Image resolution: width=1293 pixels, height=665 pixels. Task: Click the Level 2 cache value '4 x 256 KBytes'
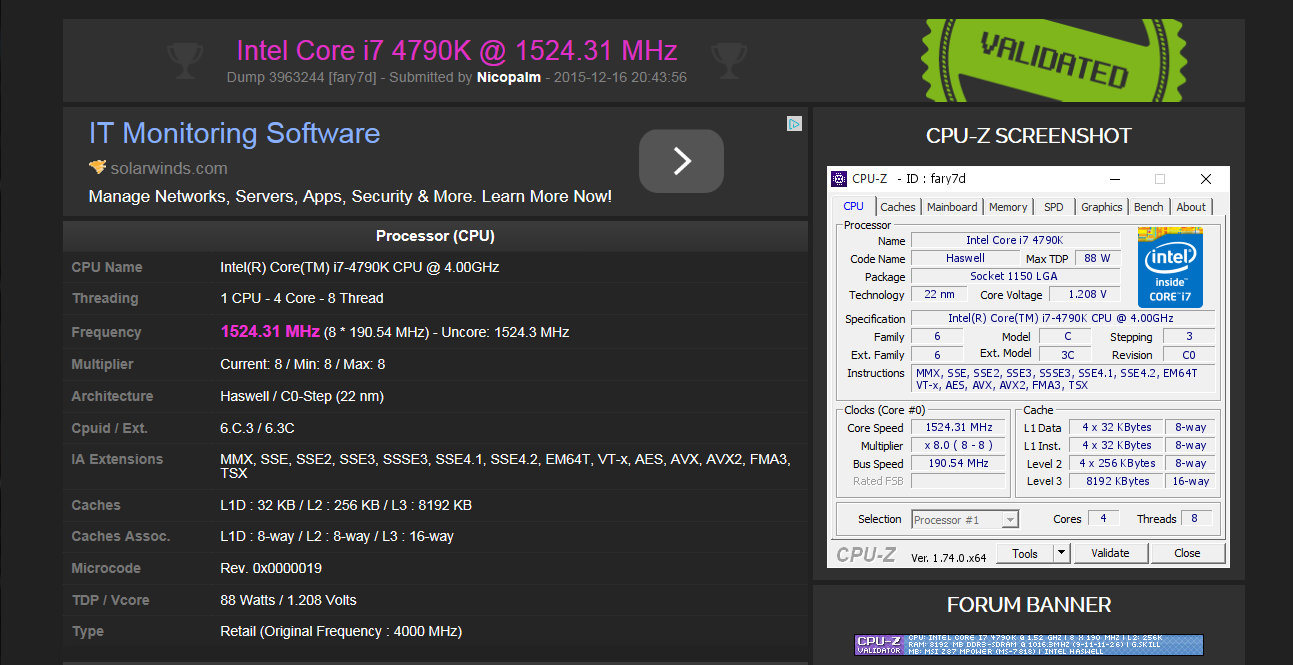1117,463
